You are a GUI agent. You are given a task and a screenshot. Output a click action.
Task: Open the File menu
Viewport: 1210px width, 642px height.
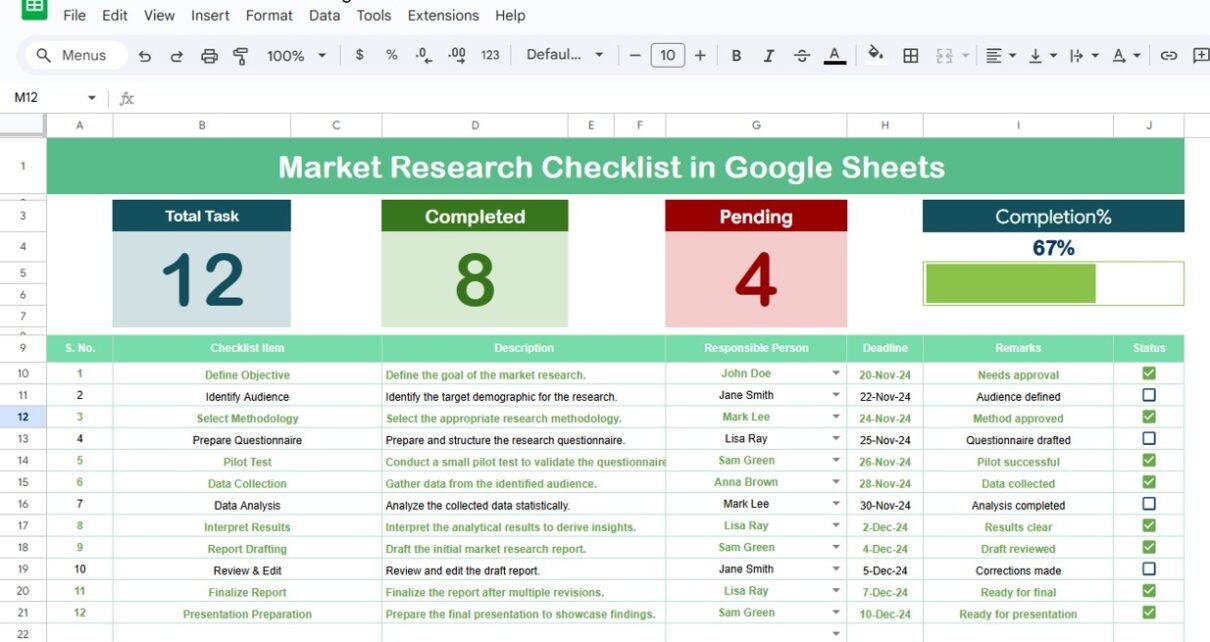(x=74, y=15)
